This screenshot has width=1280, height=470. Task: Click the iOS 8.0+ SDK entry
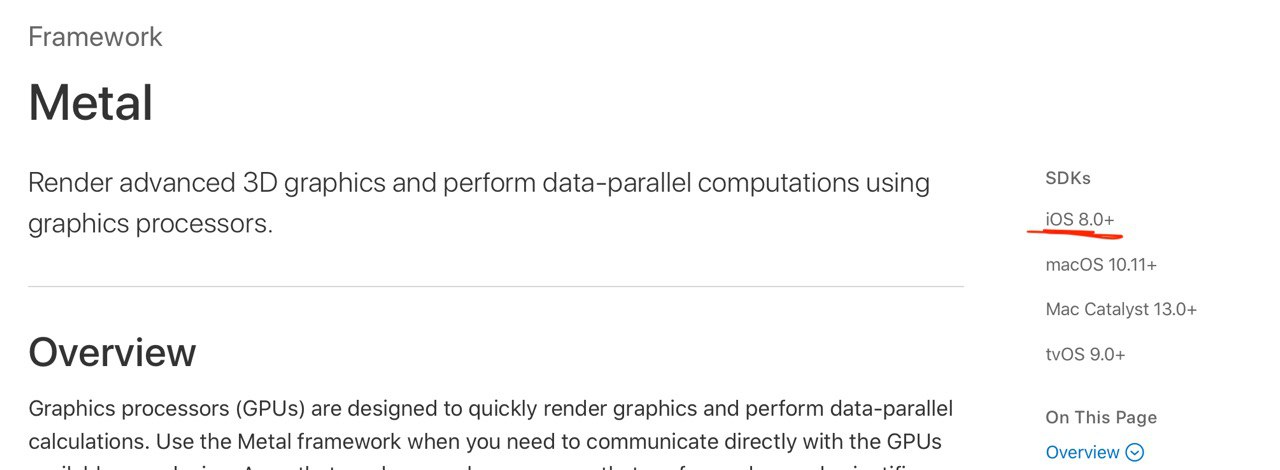pos(1079,219)
